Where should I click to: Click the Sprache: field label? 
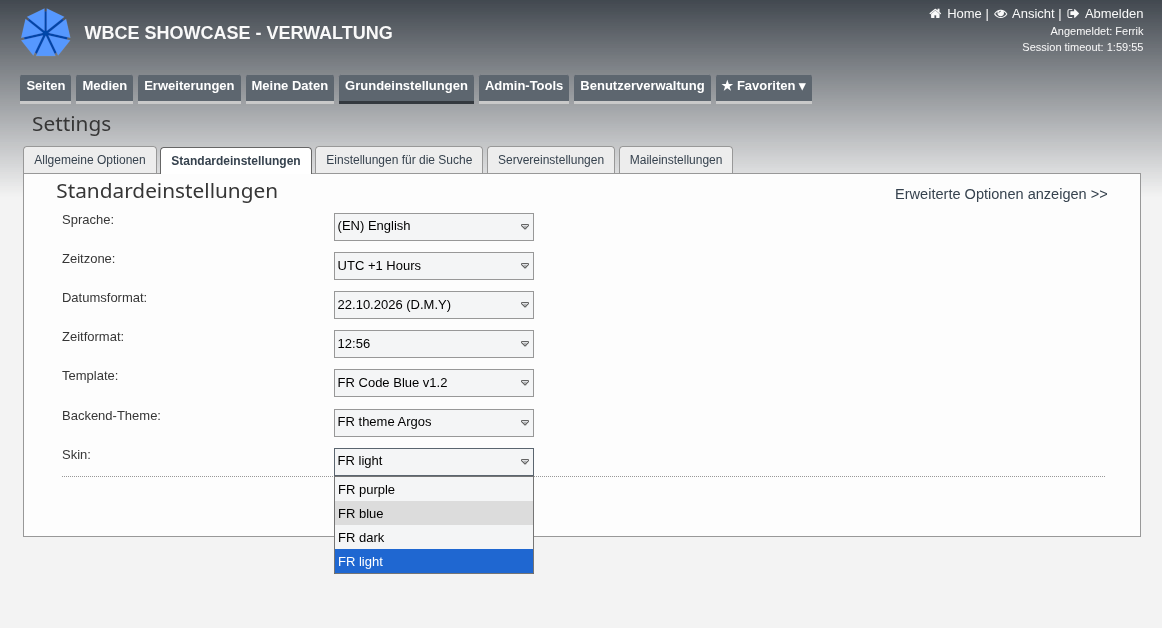(88, 219)
